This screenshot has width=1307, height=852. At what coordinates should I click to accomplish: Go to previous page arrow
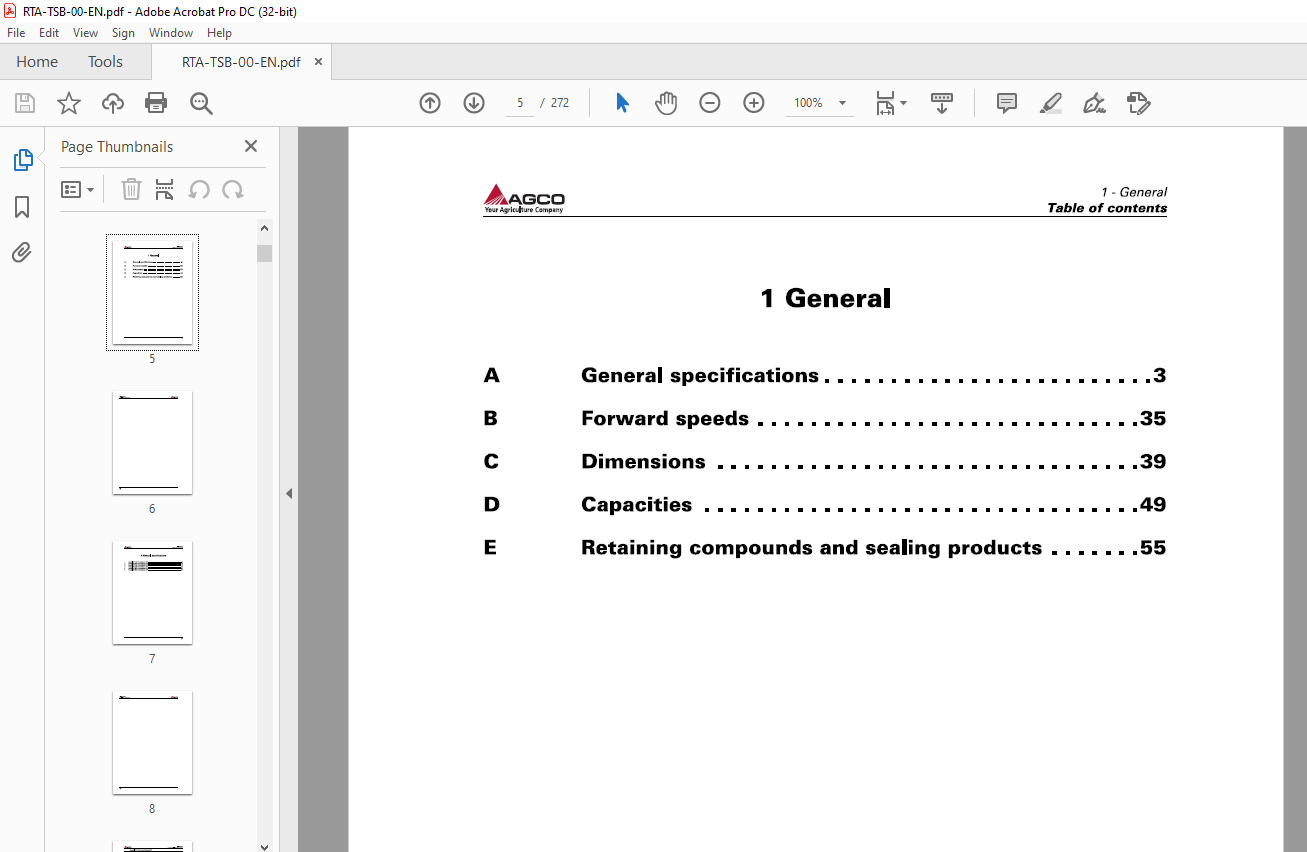430,103
